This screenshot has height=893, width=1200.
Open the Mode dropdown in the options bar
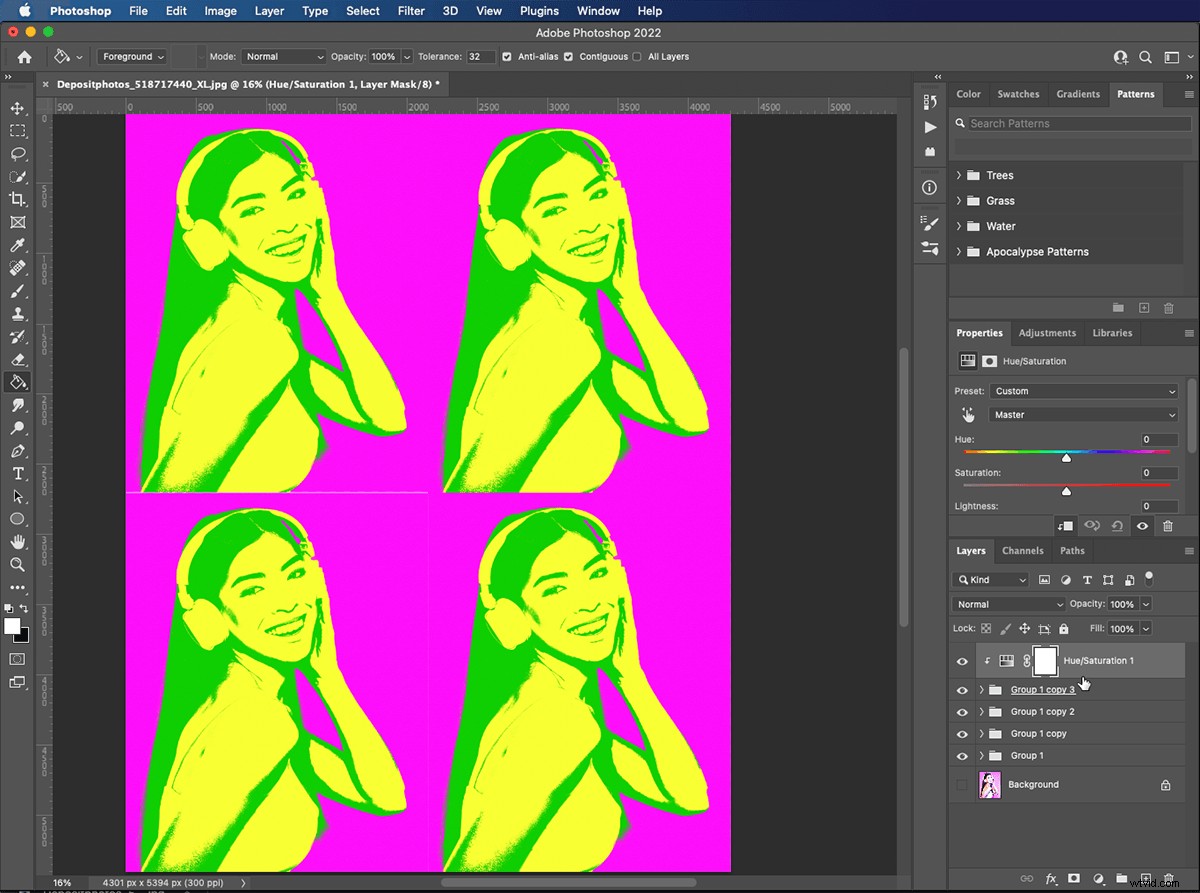click(283, 57)
